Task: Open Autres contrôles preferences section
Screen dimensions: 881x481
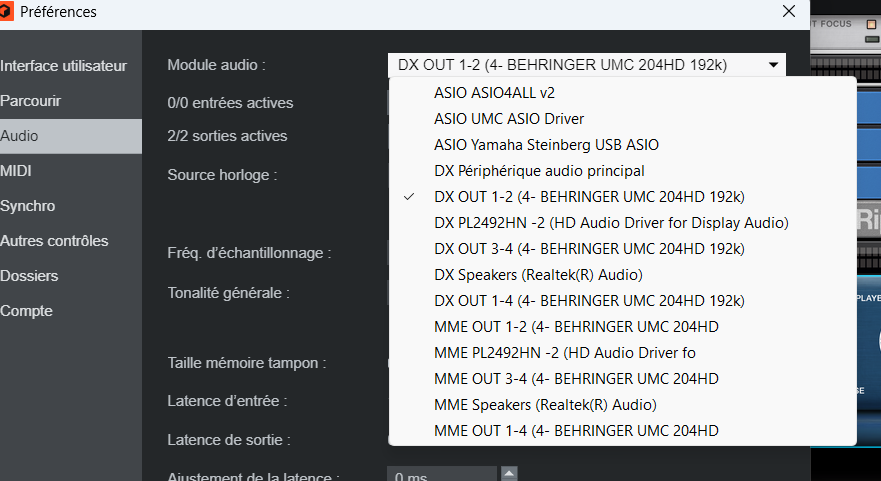Action: click(x=71, y=241)
